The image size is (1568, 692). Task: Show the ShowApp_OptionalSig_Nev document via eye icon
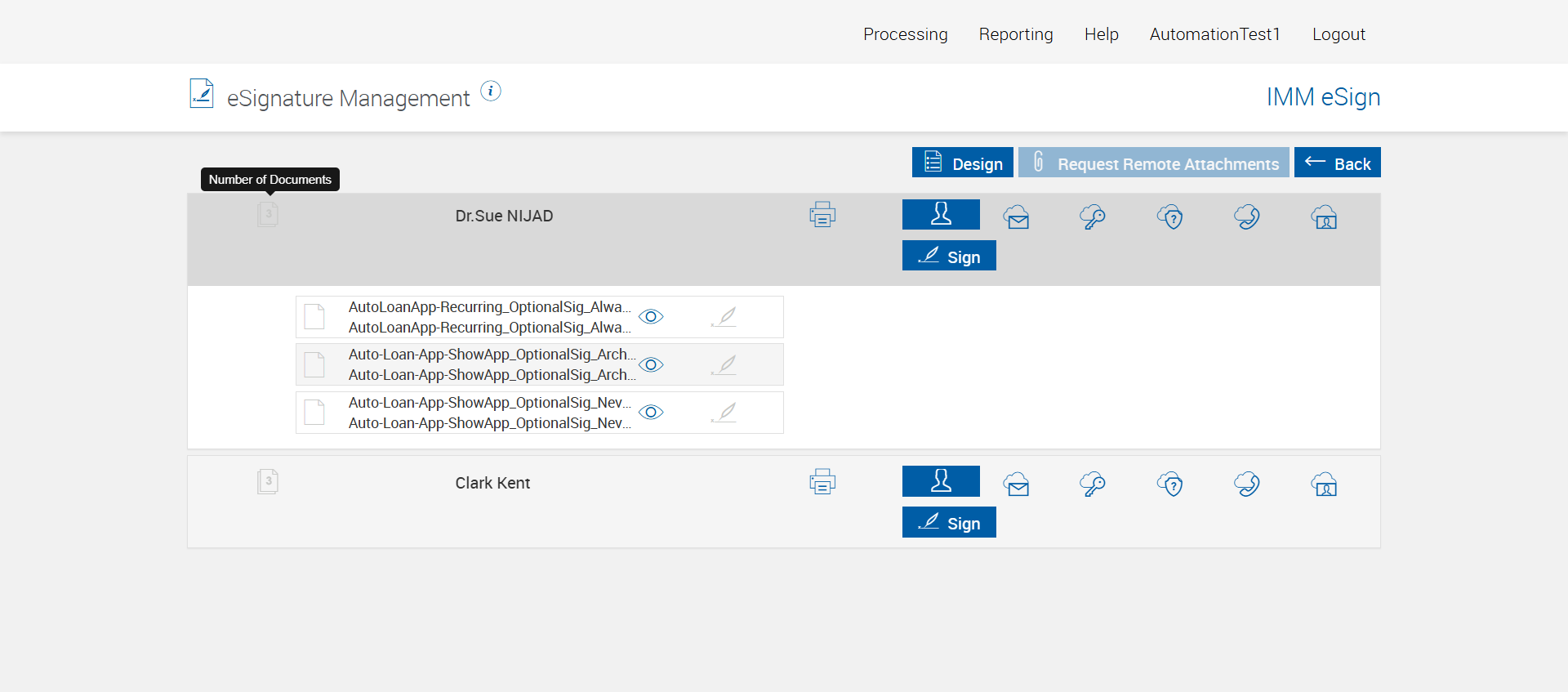click(x=651, y=413)
